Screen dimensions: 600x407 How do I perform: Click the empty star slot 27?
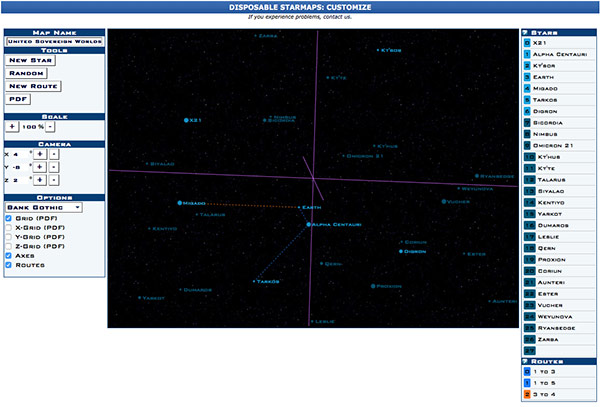(x=530, y=351)
